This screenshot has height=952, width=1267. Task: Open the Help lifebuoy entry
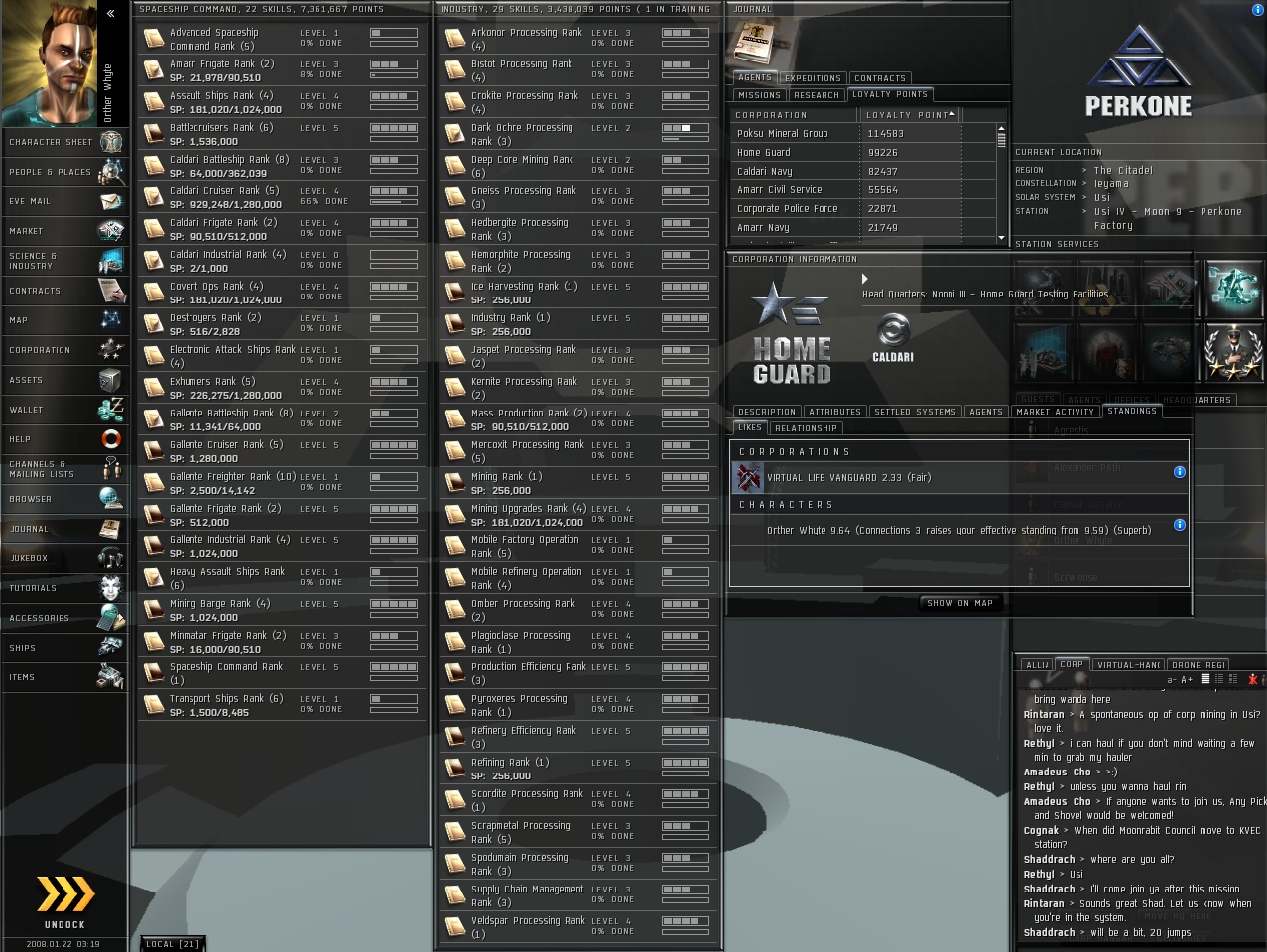(x=64, y=439)
